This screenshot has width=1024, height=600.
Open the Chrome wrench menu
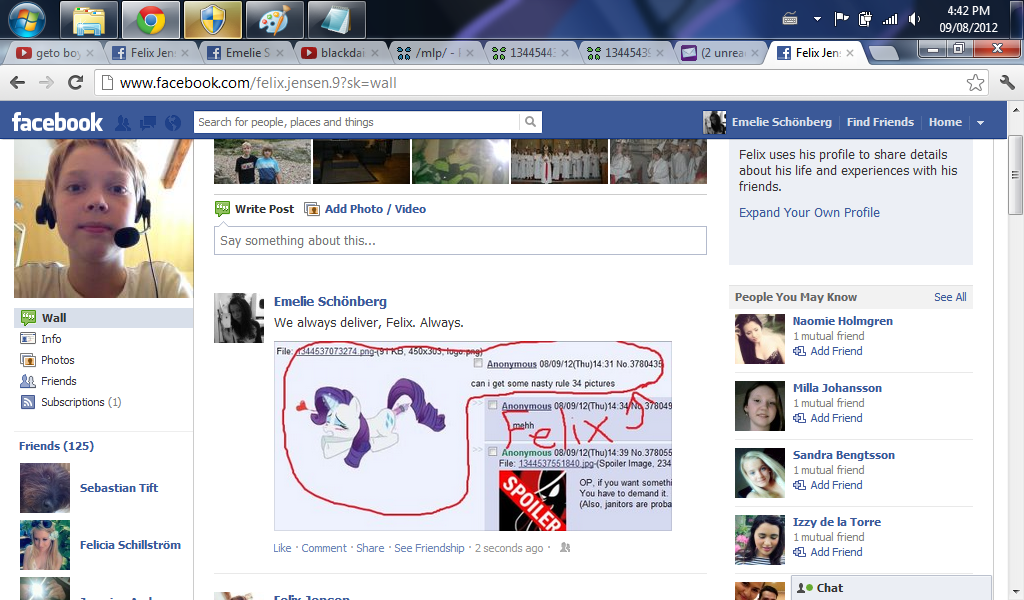tap(1007, 82)
